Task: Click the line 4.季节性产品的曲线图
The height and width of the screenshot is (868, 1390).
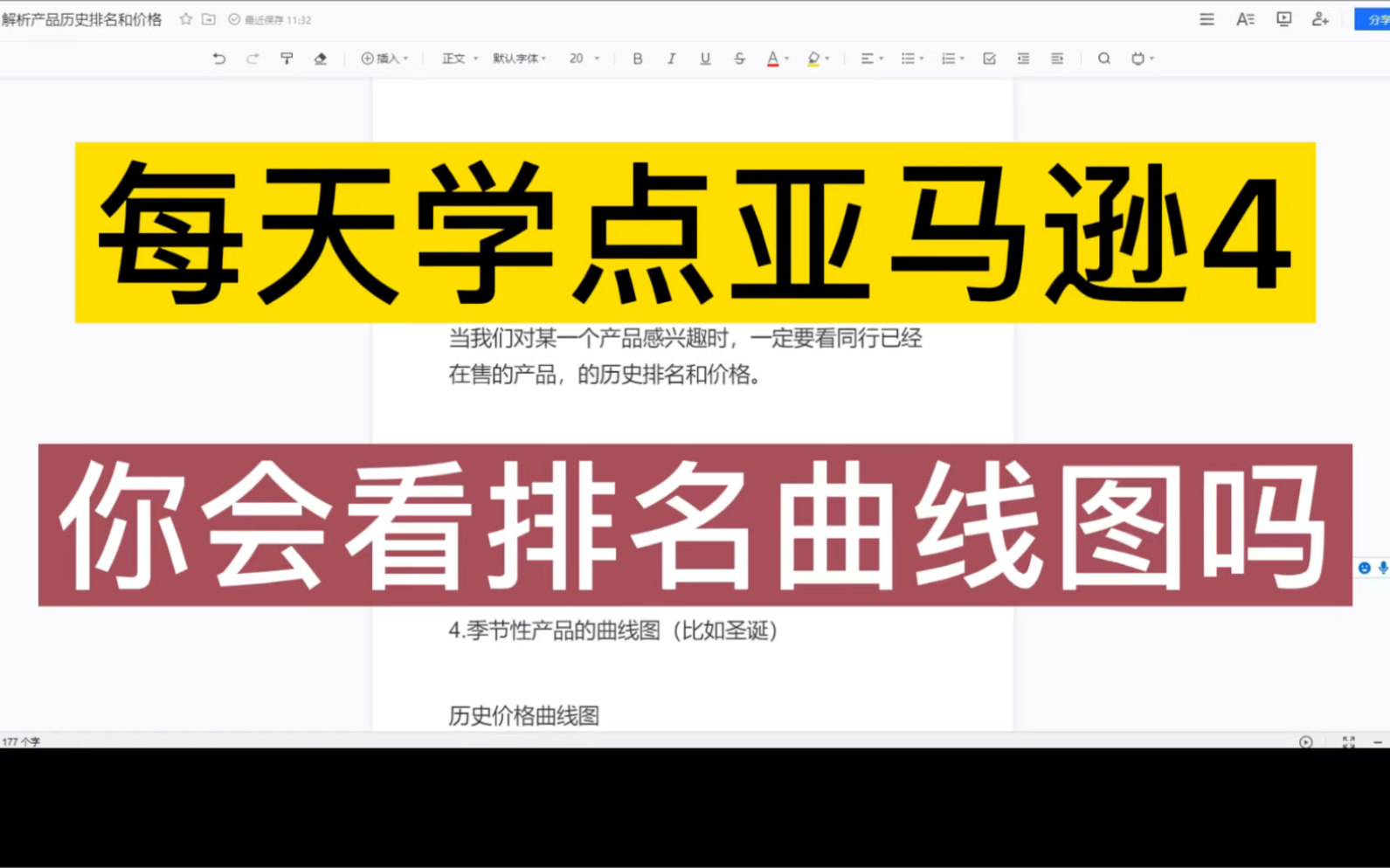Action: [x=613, y=630]
